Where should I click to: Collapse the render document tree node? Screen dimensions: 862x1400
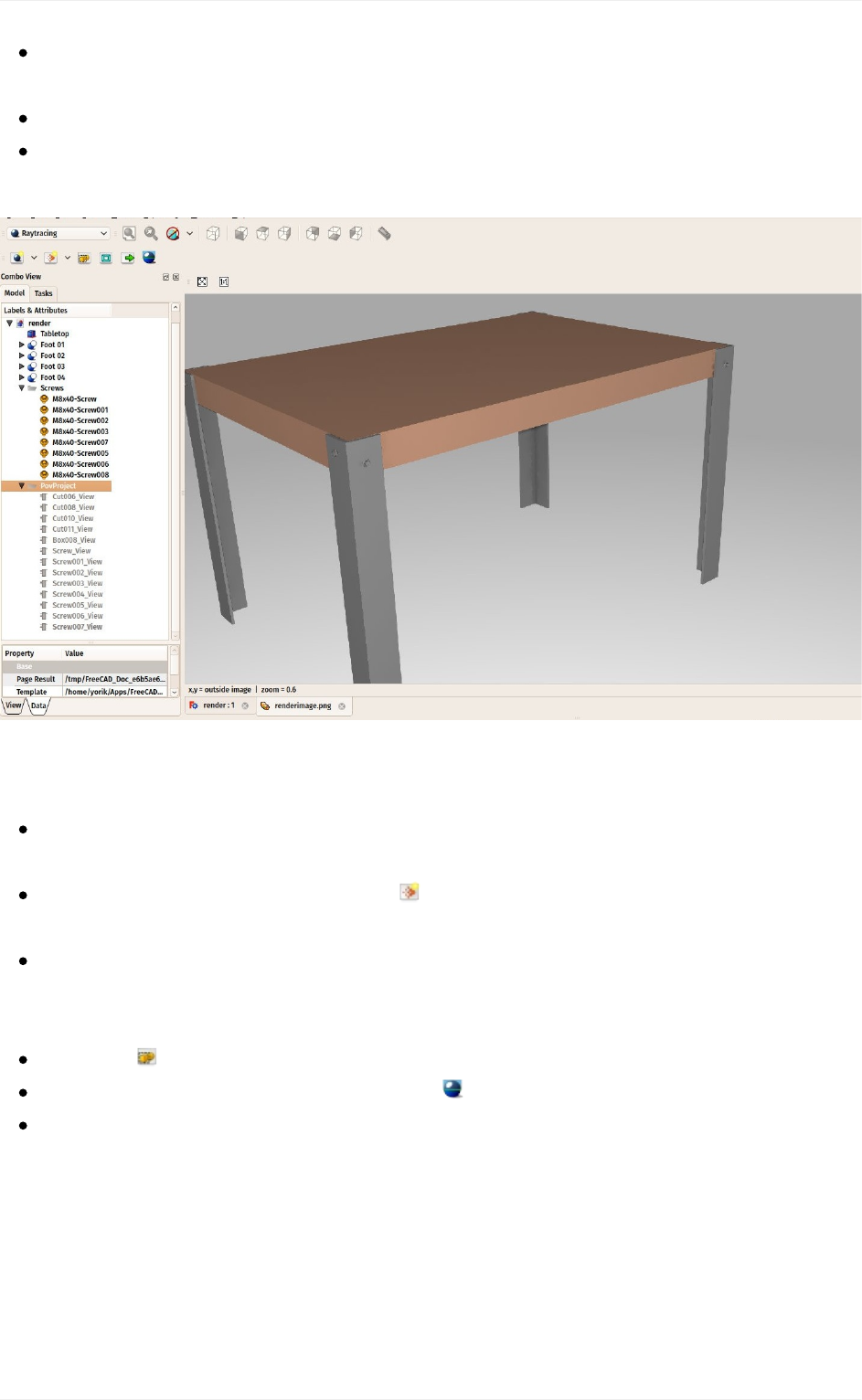[x=9, y=323]
